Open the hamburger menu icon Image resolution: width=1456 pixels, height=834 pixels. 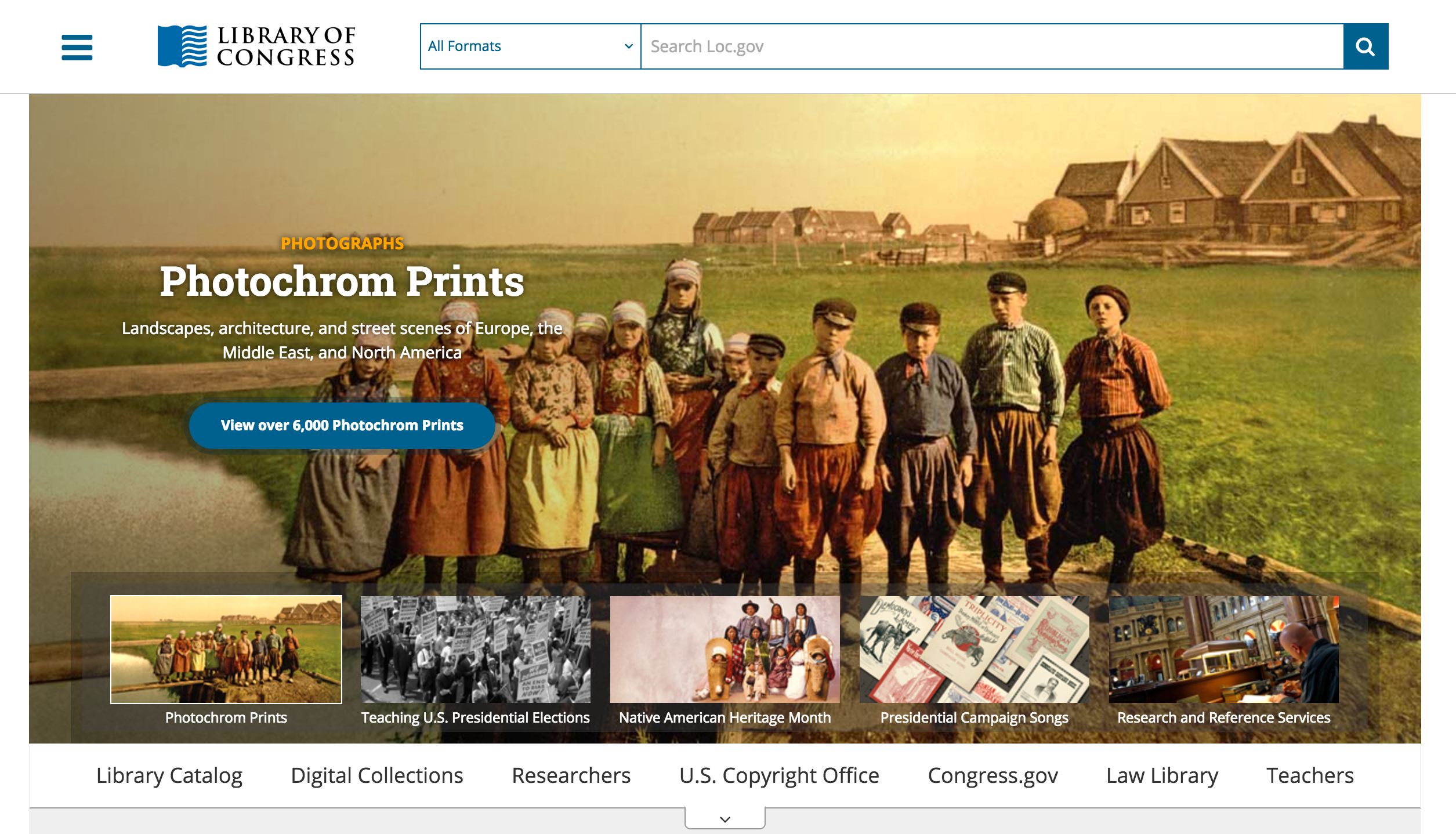click(x=77, y=47)
